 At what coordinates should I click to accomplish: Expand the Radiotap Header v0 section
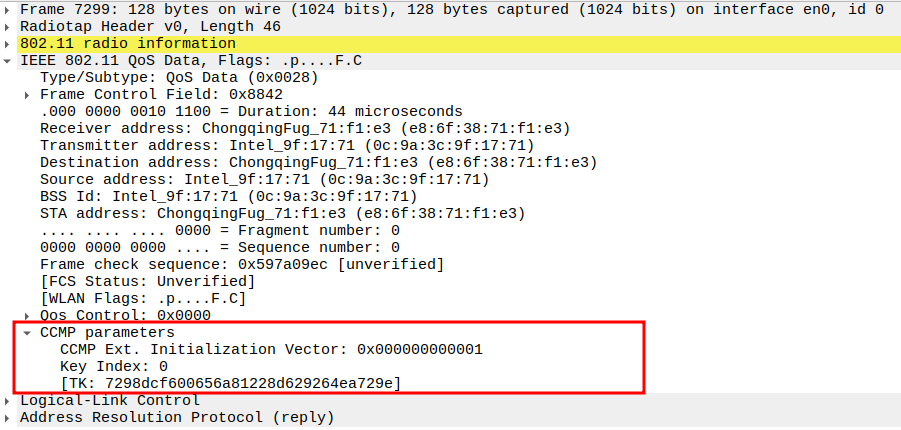9,26
